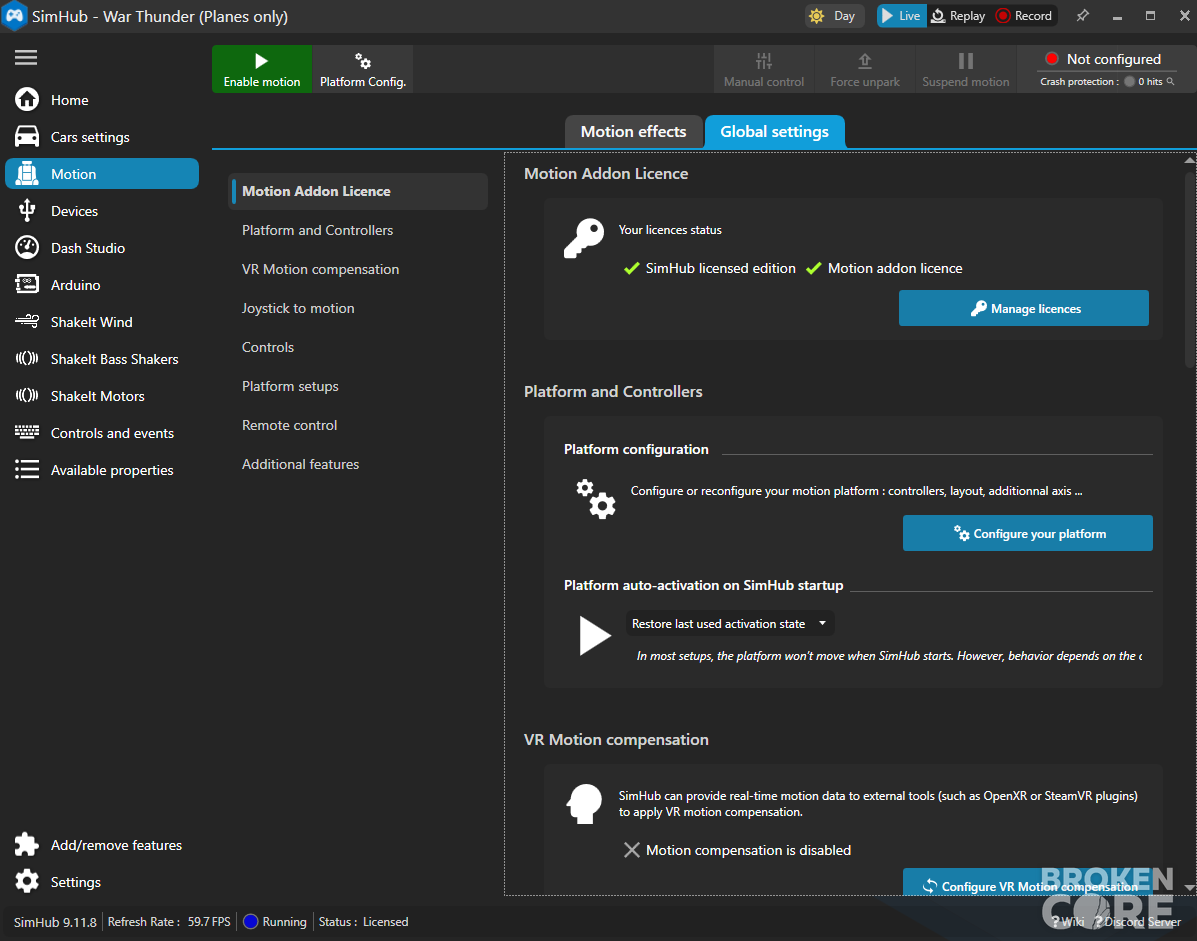This screenshot has width=1197, height=941.
Task: Click the Not configured status indicator
Action: [x=1102, y=60]
